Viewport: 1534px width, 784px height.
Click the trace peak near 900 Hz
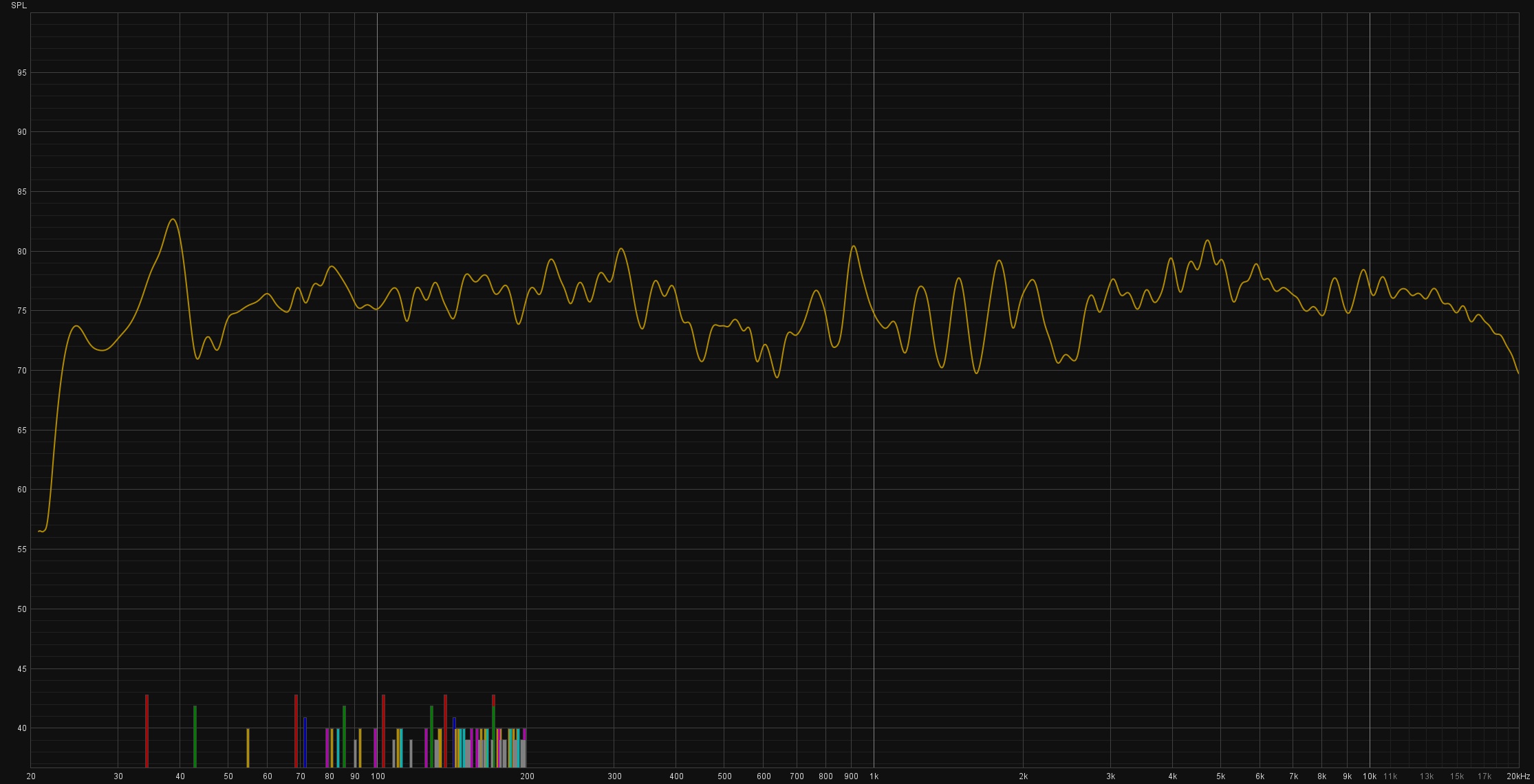(853, 246)
